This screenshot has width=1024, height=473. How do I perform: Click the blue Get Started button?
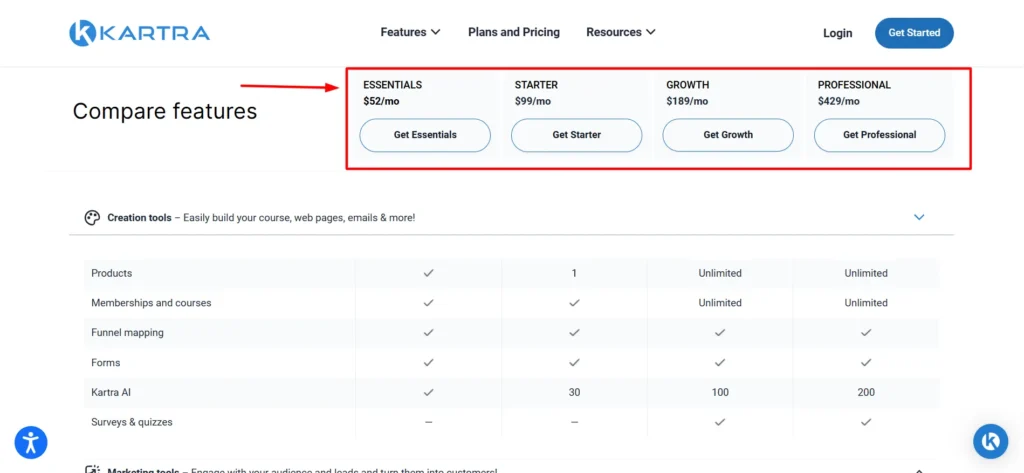point(914,33)
